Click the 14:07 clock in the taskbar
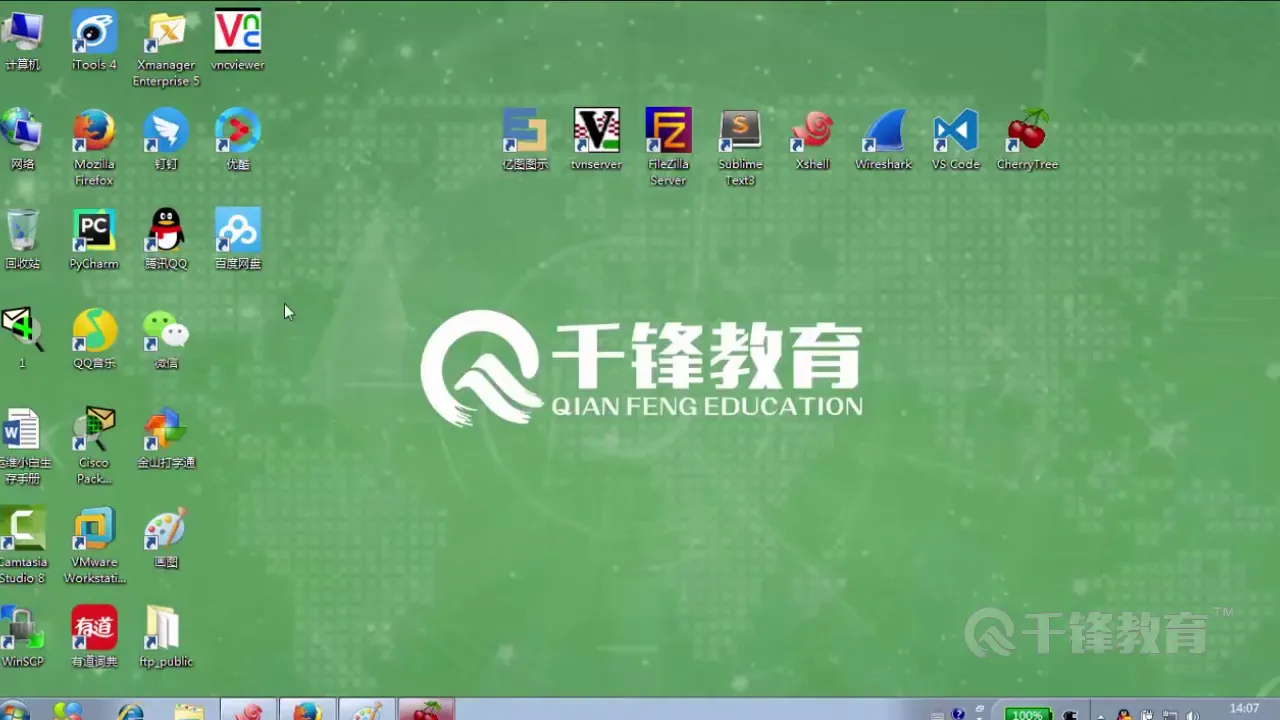Image resolution: width=1280 pixels, height=720 pixels. point(1244,709)
